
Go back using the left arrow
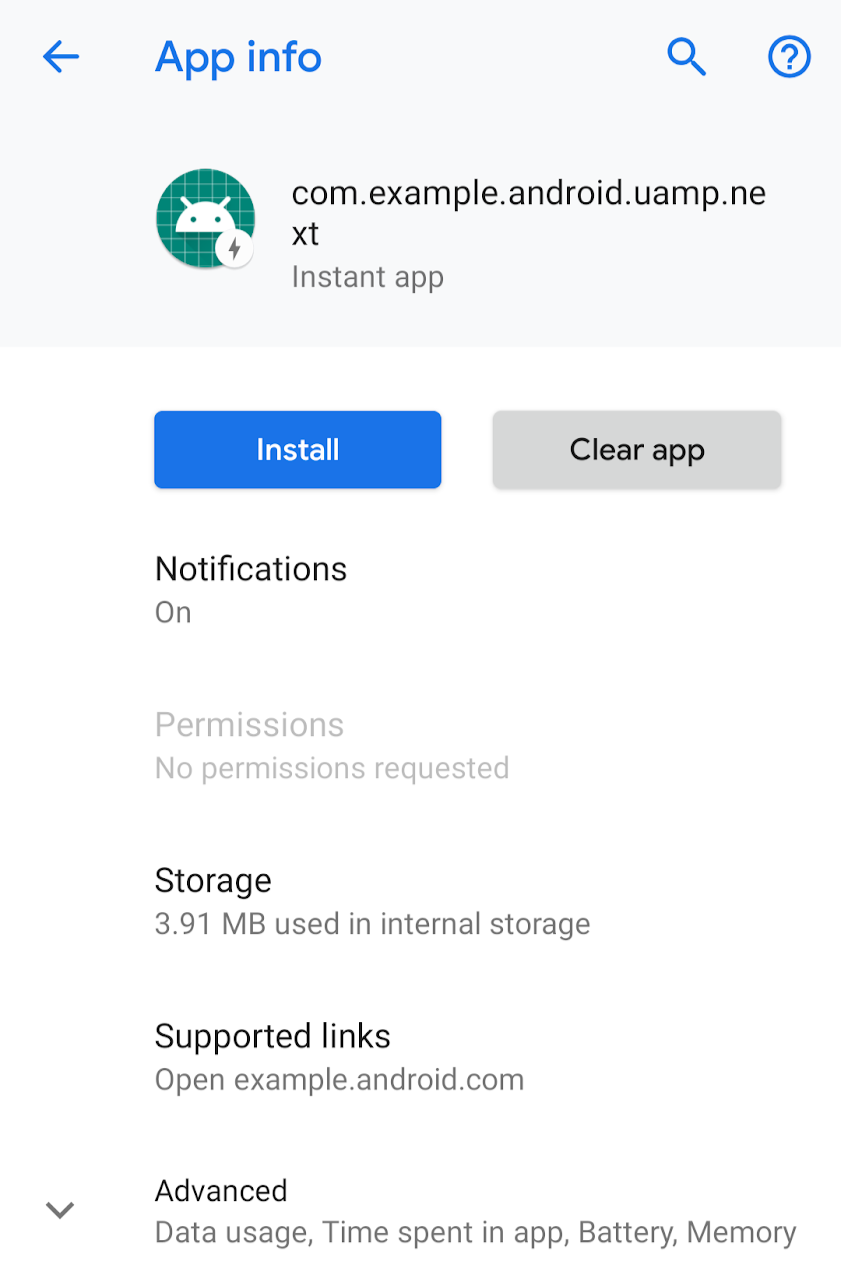[x=60, y=58]
